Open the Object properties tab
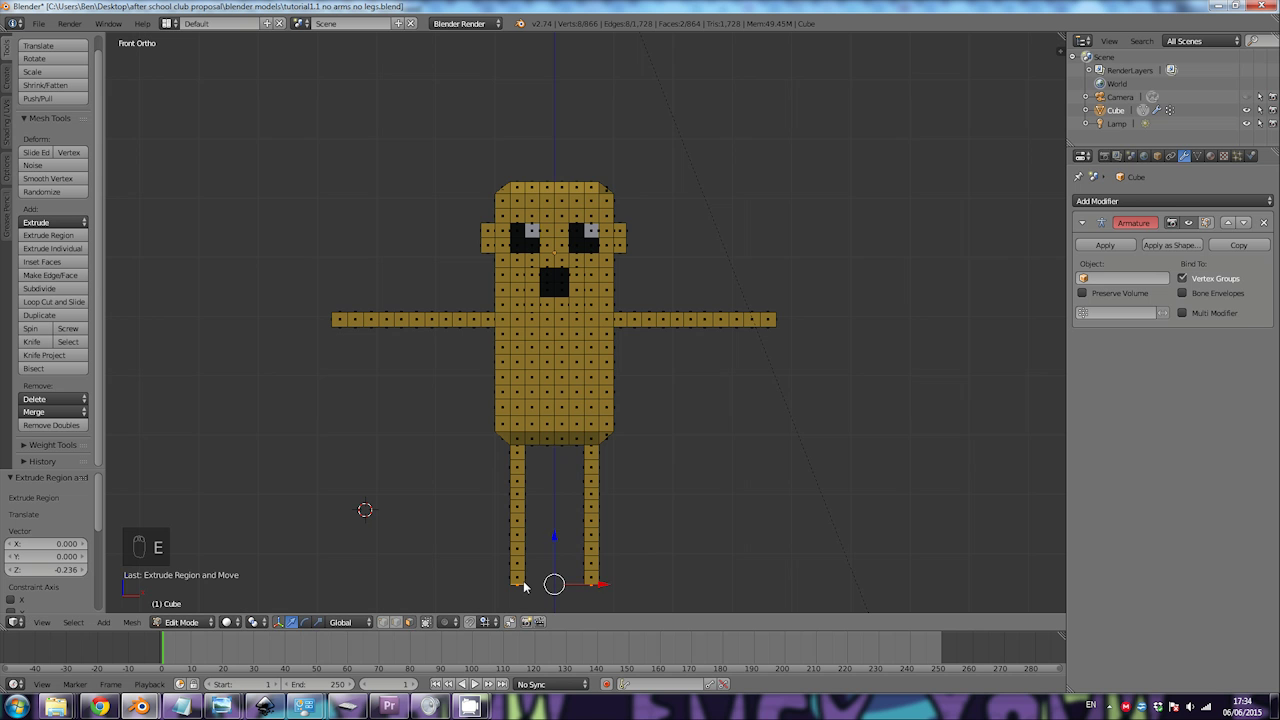 pyautogui.click(x=1157, y=156)
